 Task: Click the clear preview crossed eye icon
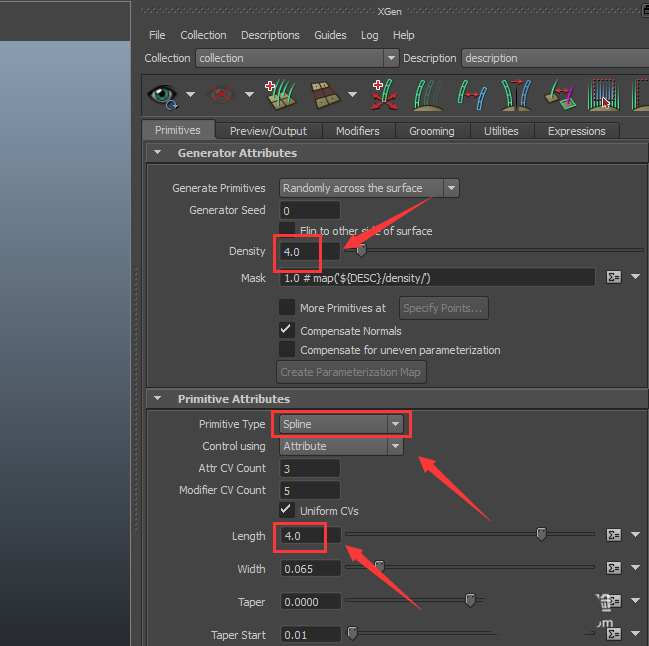[221, 95]
